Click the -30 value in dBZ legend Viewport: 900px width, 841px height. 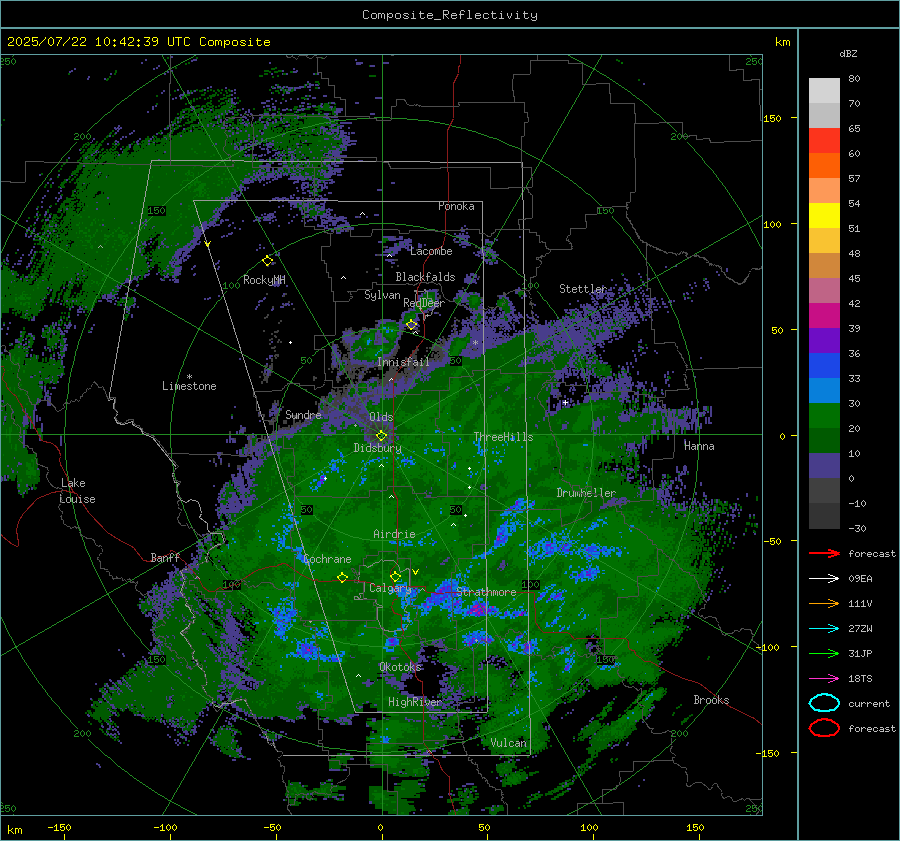[x=857, y=528]
